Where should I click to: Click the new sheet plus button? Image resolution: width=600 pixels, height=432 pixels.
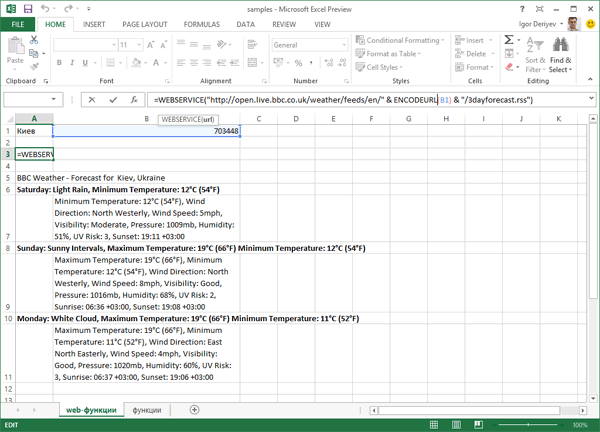point(194,410)
